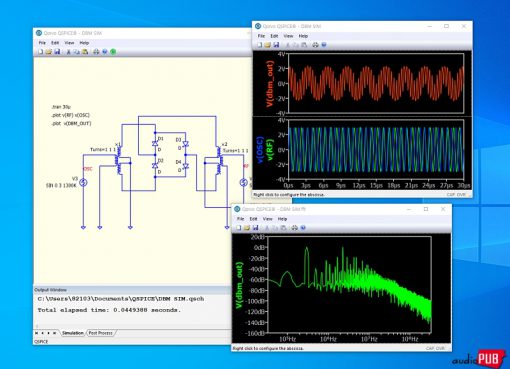Print schematic using printer icon

96,52
